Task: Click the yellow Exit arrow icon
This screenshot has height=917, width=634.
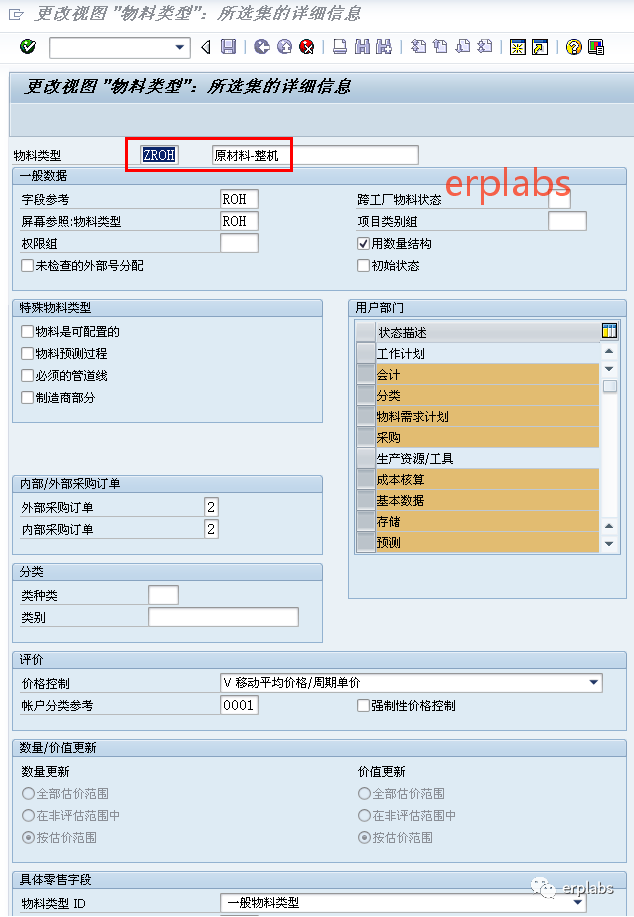Action: (x=284, y=47)
